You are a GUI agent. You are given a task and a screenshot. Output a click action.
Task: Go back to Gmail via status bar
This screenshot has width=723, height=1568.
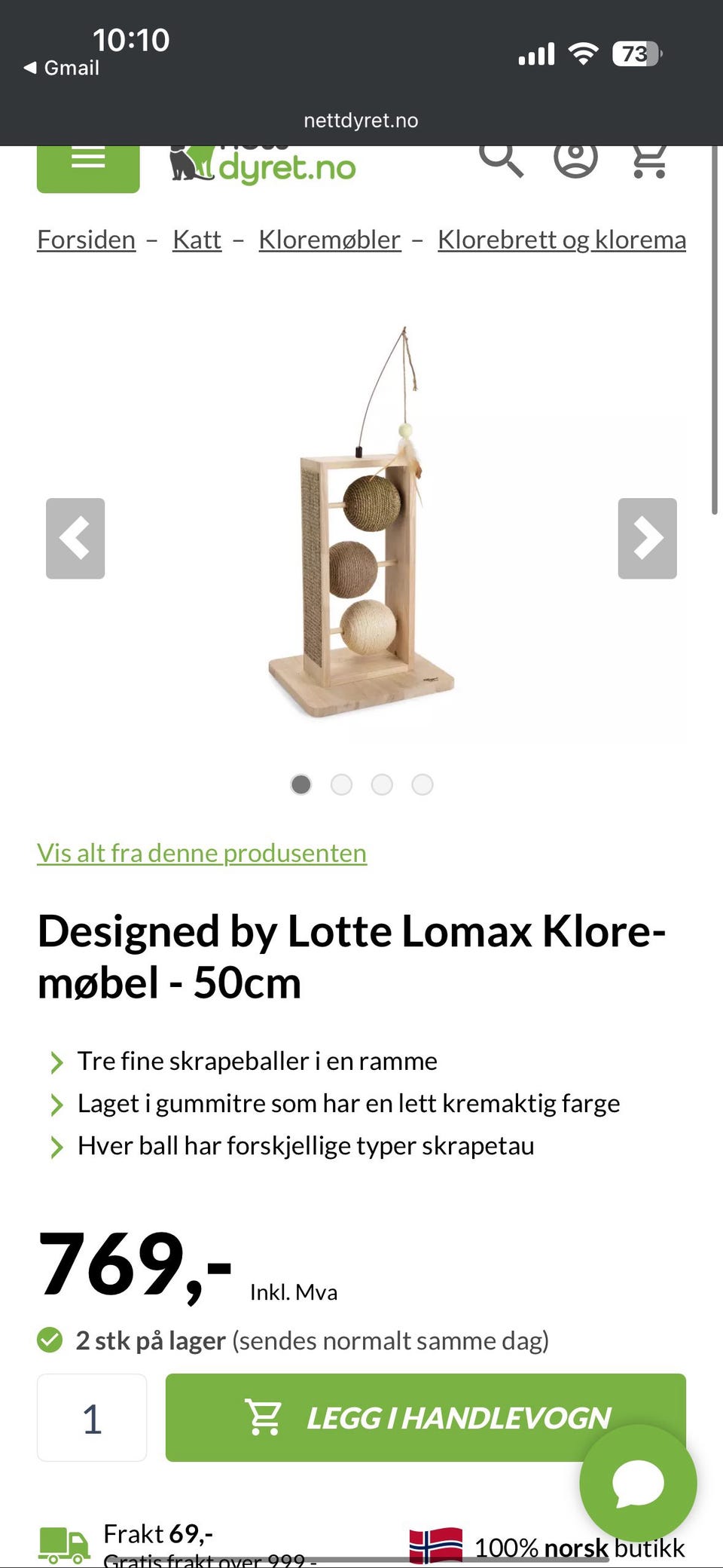tap(62, 68)
